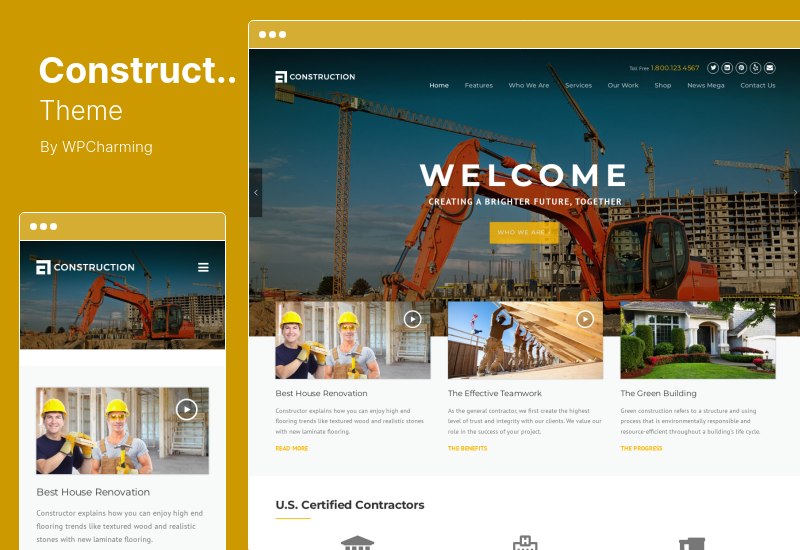Open the Pinterest social icon
The width and height of the screenshot is (800, 550).
[741, 68]
